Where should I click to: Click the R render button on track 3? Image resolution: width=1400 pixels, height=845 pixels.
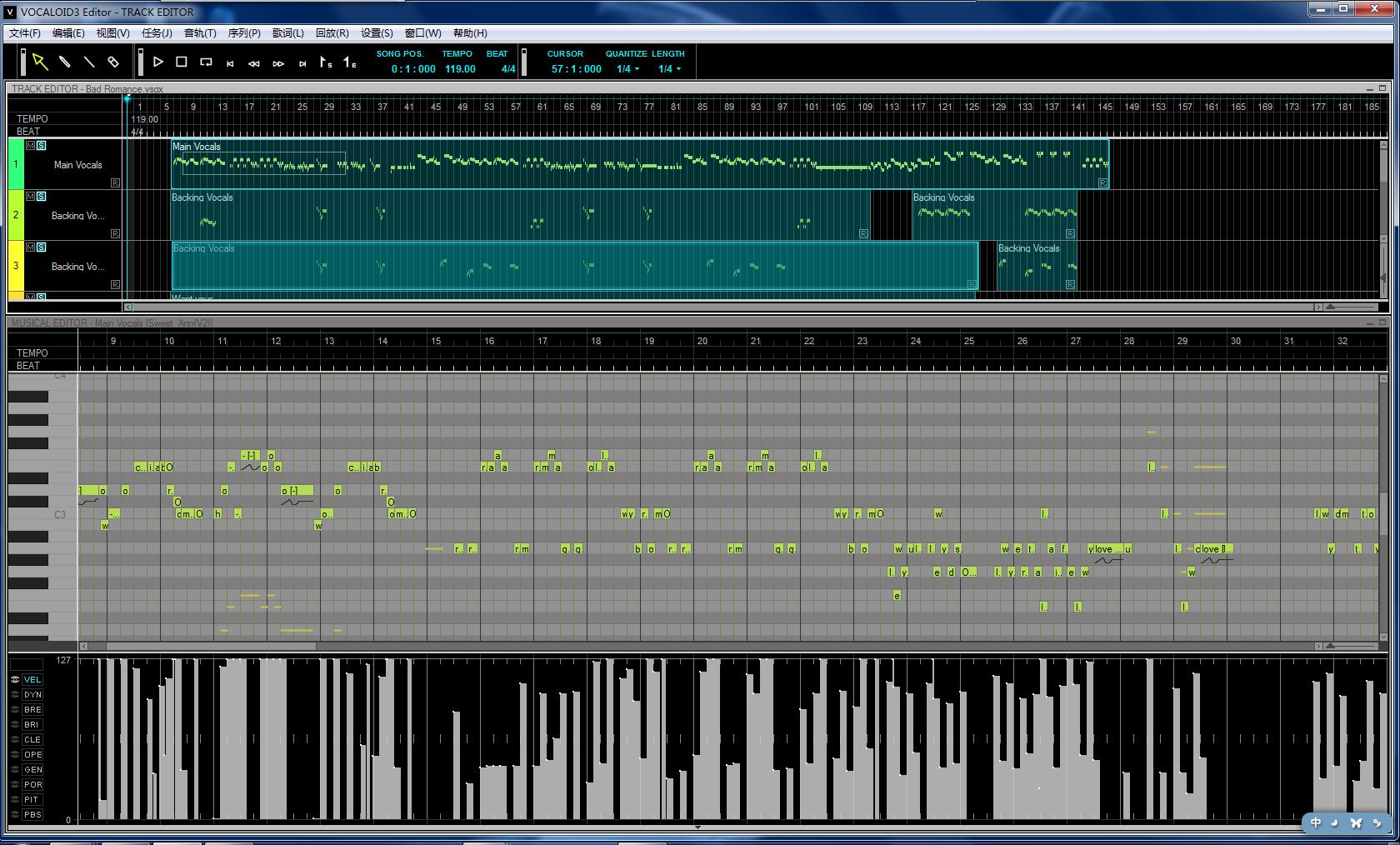point(116,284)
